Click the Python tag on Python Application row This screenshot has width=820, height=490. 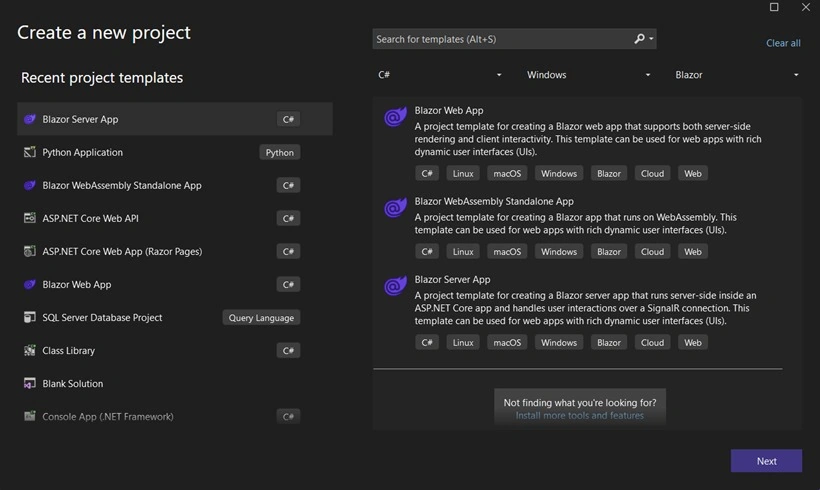point(280,152)
